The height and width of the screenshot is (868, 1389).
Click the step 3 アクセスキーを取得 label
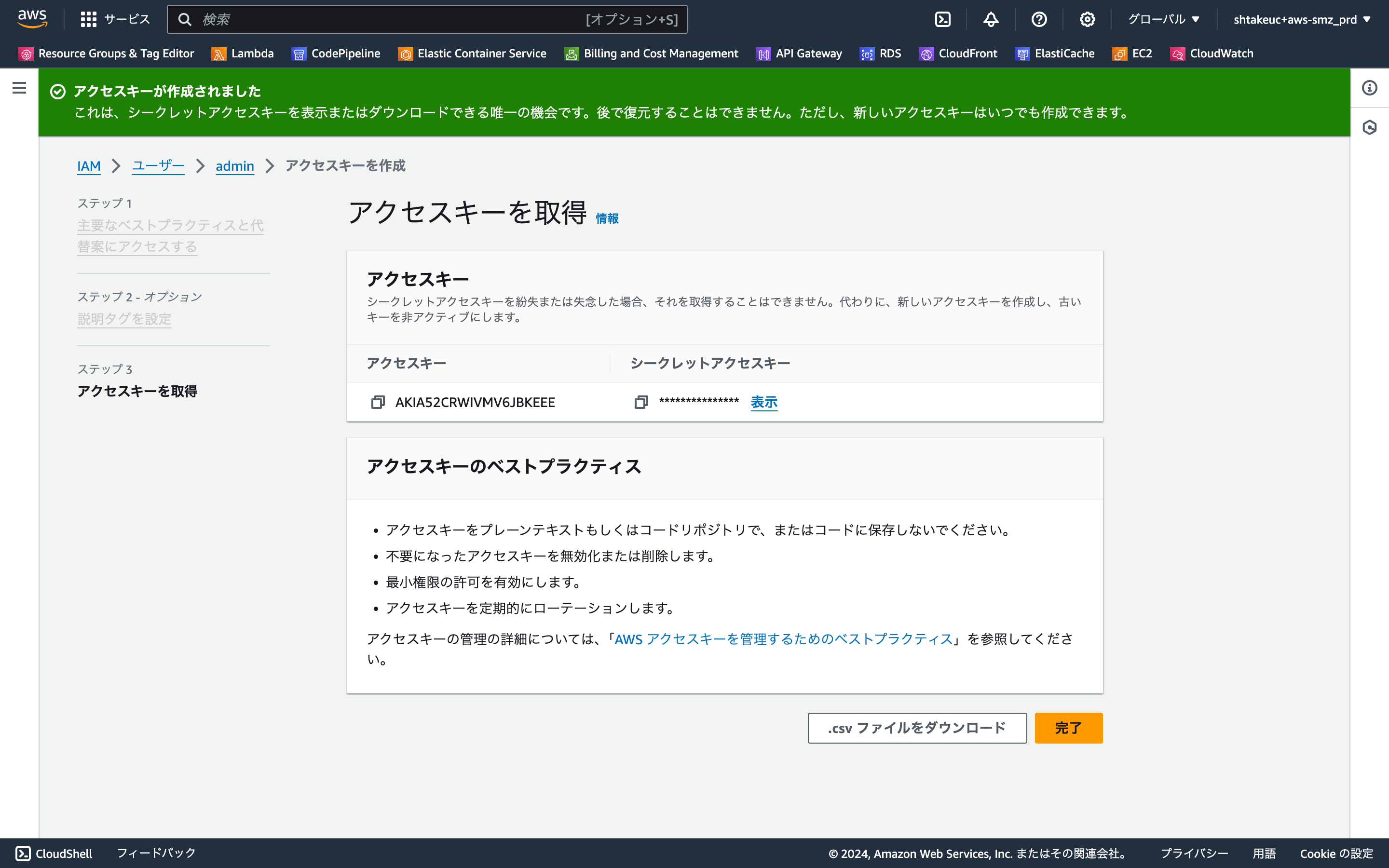pos(137,391)
